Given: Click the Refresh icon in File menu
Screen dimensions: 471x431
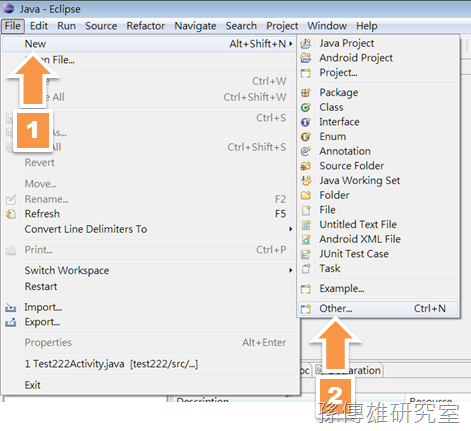Looking at the screenshot, I should pos(11,214).
